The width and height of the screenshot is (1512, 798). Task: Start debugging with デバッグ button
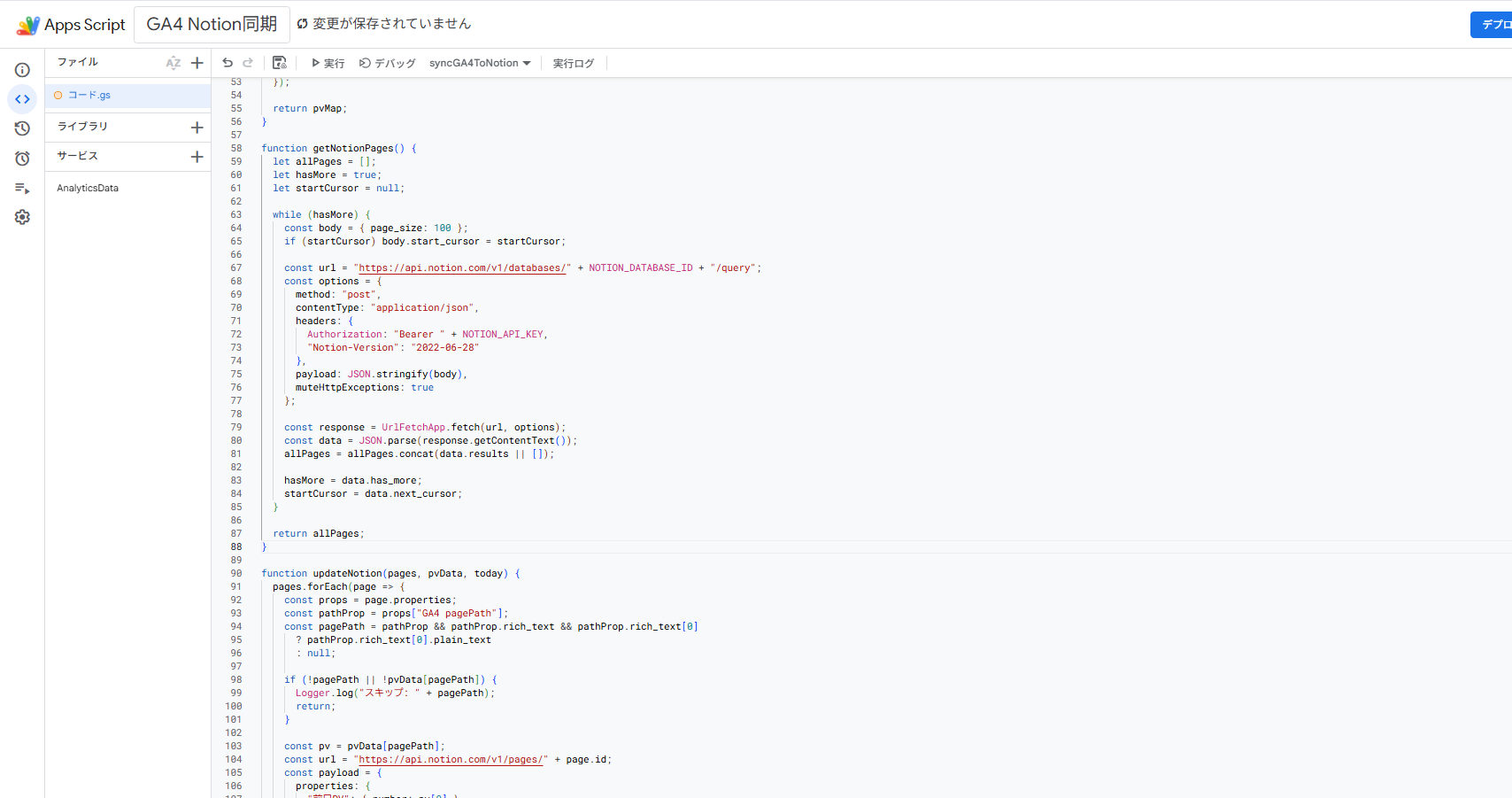[387, 63]
